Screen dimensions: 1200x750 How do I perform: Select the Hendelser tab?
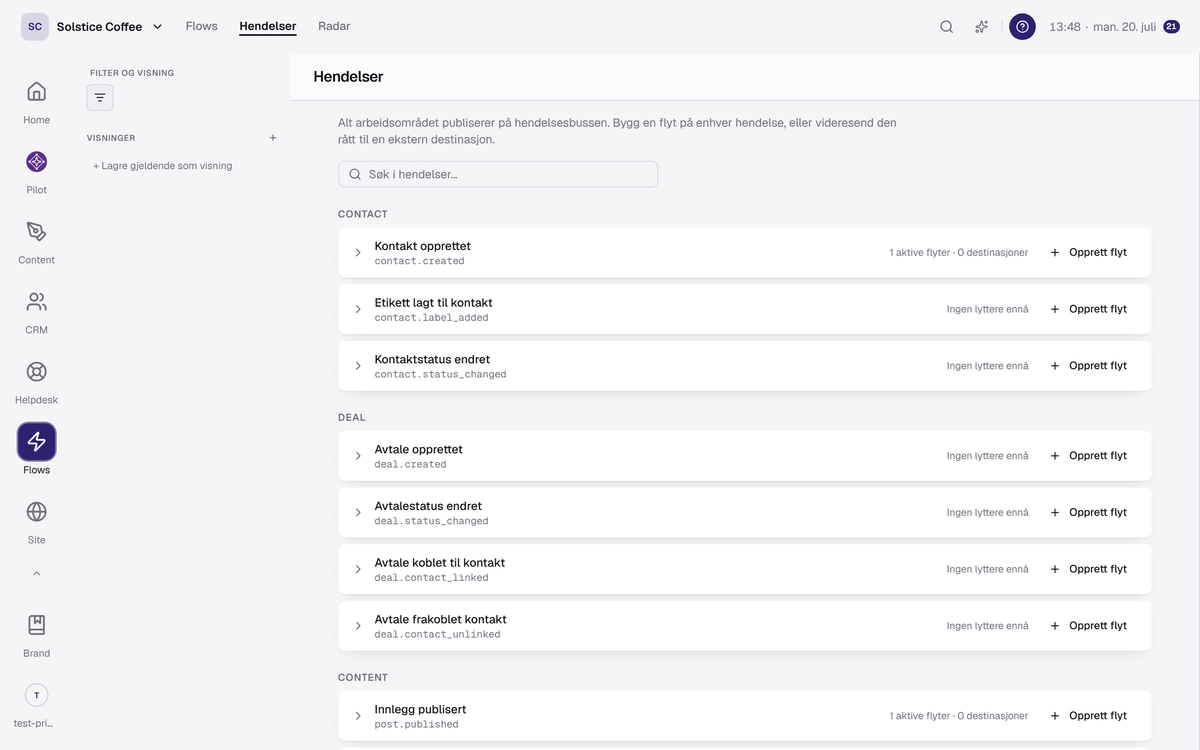click(x=268, y=27)
